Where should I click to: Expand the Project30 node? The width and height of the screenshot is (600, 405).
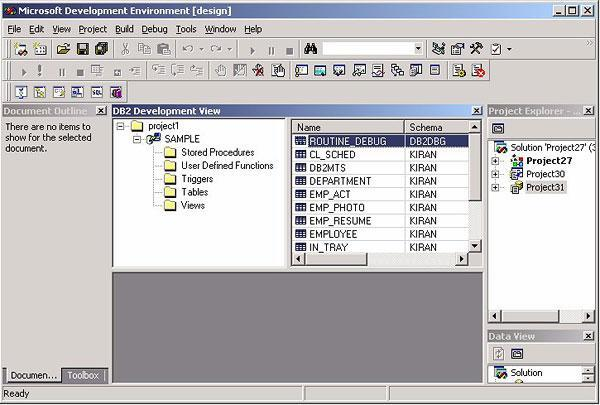(x=495, y=174)
